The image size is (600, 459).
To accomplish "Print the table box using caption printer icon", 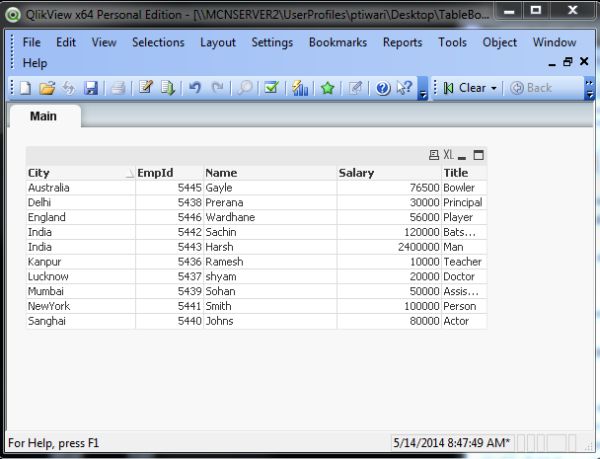I will 434,155.
